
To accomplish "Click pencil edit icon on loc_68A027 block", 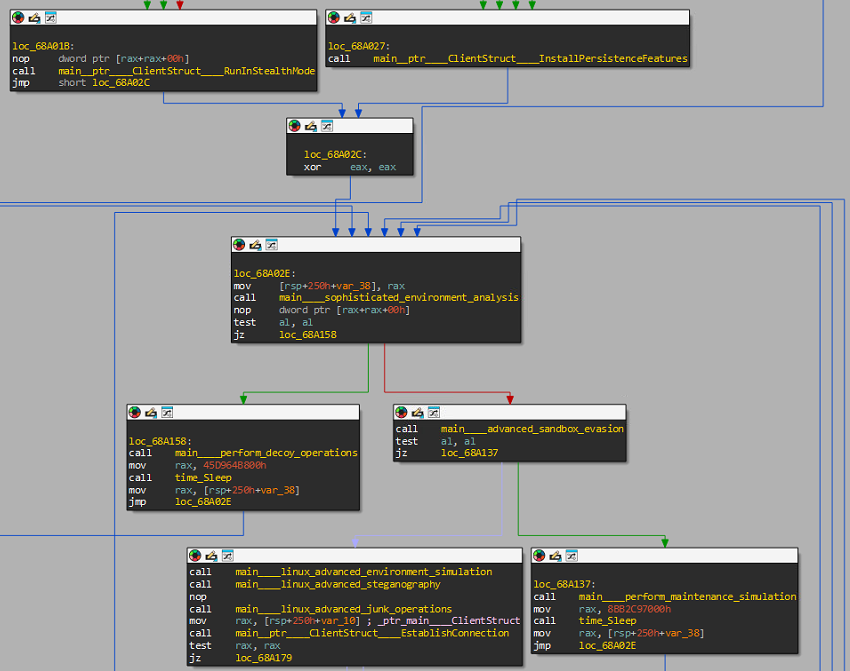I will 350,18.
